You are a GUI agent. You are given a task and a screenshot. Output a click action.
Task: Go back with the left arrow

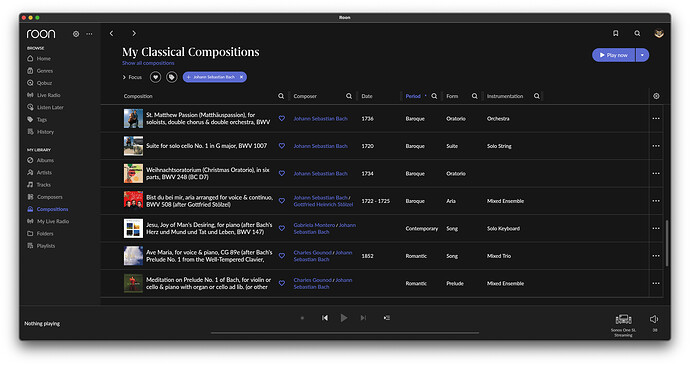click(x=111, y=33)
